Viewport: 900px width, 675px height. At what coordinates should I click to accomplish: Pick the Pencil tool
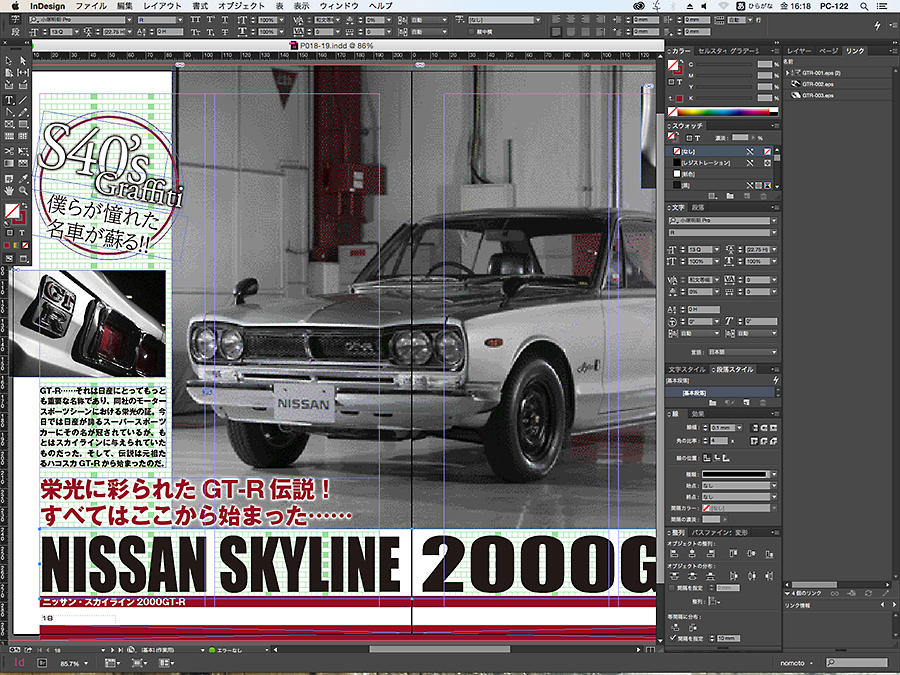coord(23,112)
